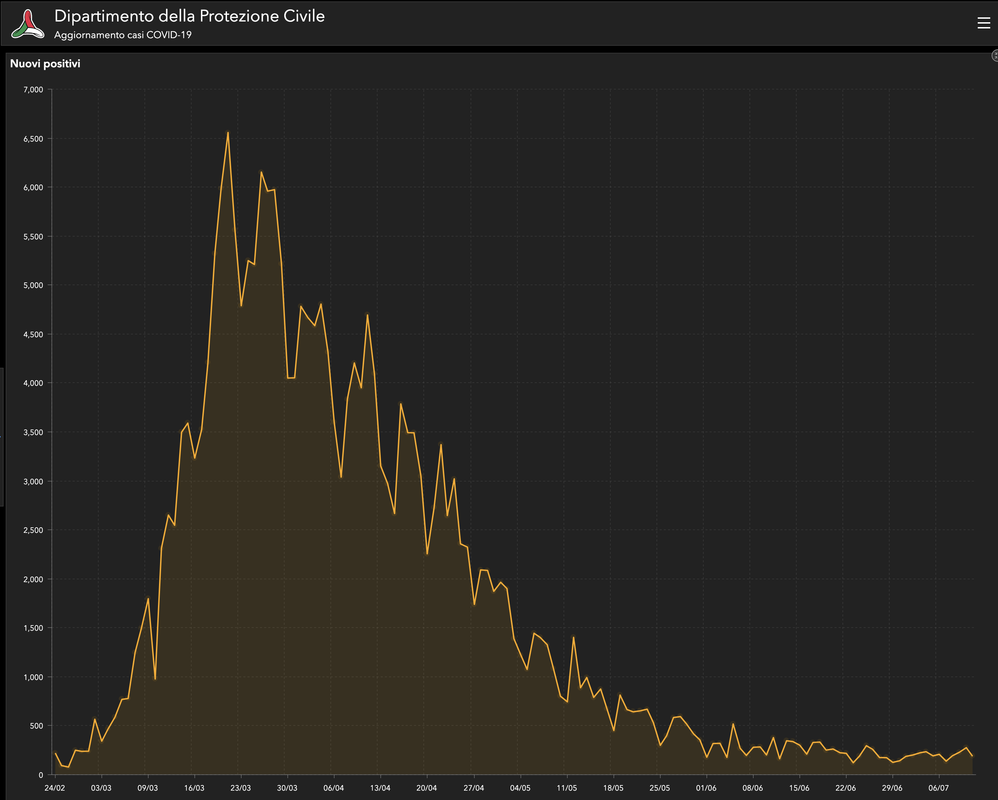Screen dimensions: 998x800
Task: Click the 2,500 y-axis label
Action: click(33, 530)
